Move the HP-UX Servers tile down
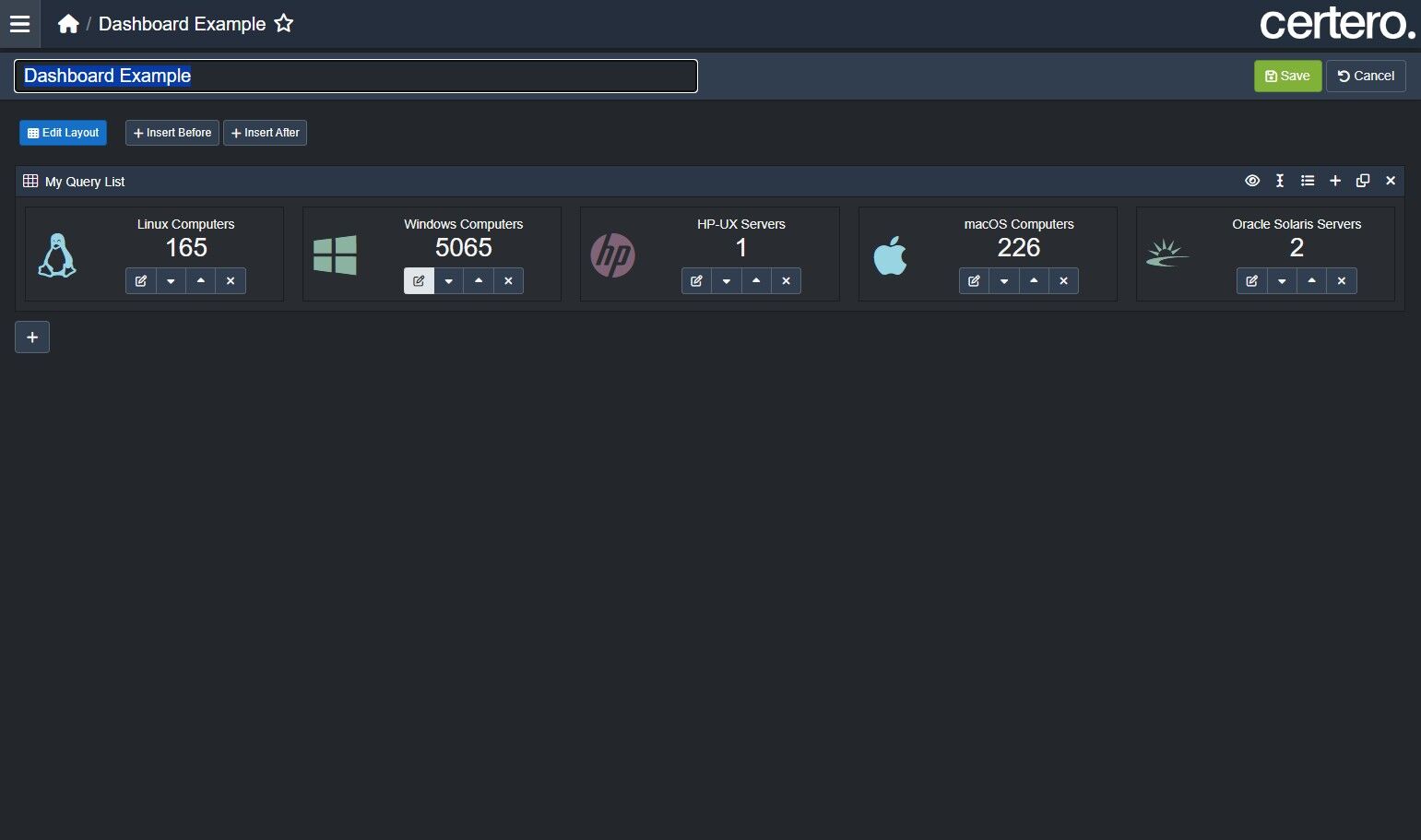 [x=727, y=281]
